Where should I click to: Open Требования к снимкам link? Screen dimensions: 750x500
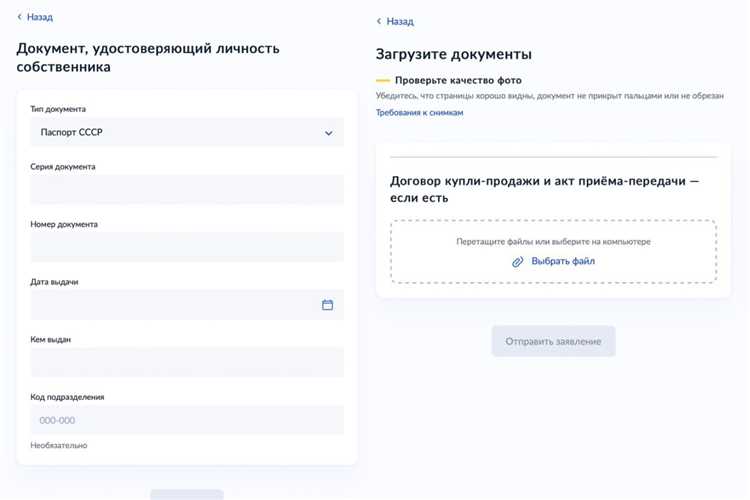[x=419, y=112]
